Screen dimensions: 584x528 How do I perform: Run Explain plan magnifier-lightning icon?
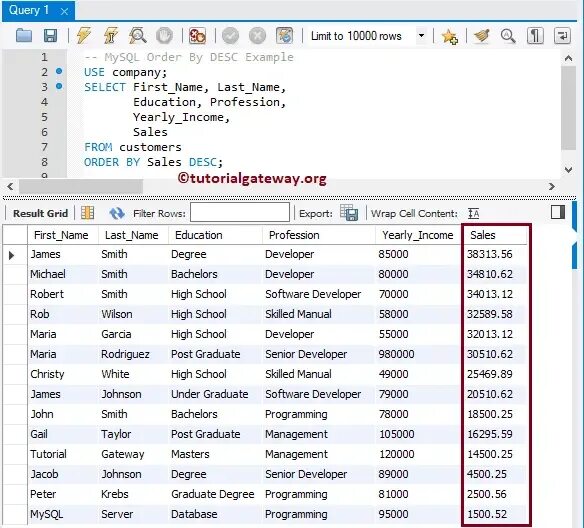pyautogui.click(x=137, y=36)
